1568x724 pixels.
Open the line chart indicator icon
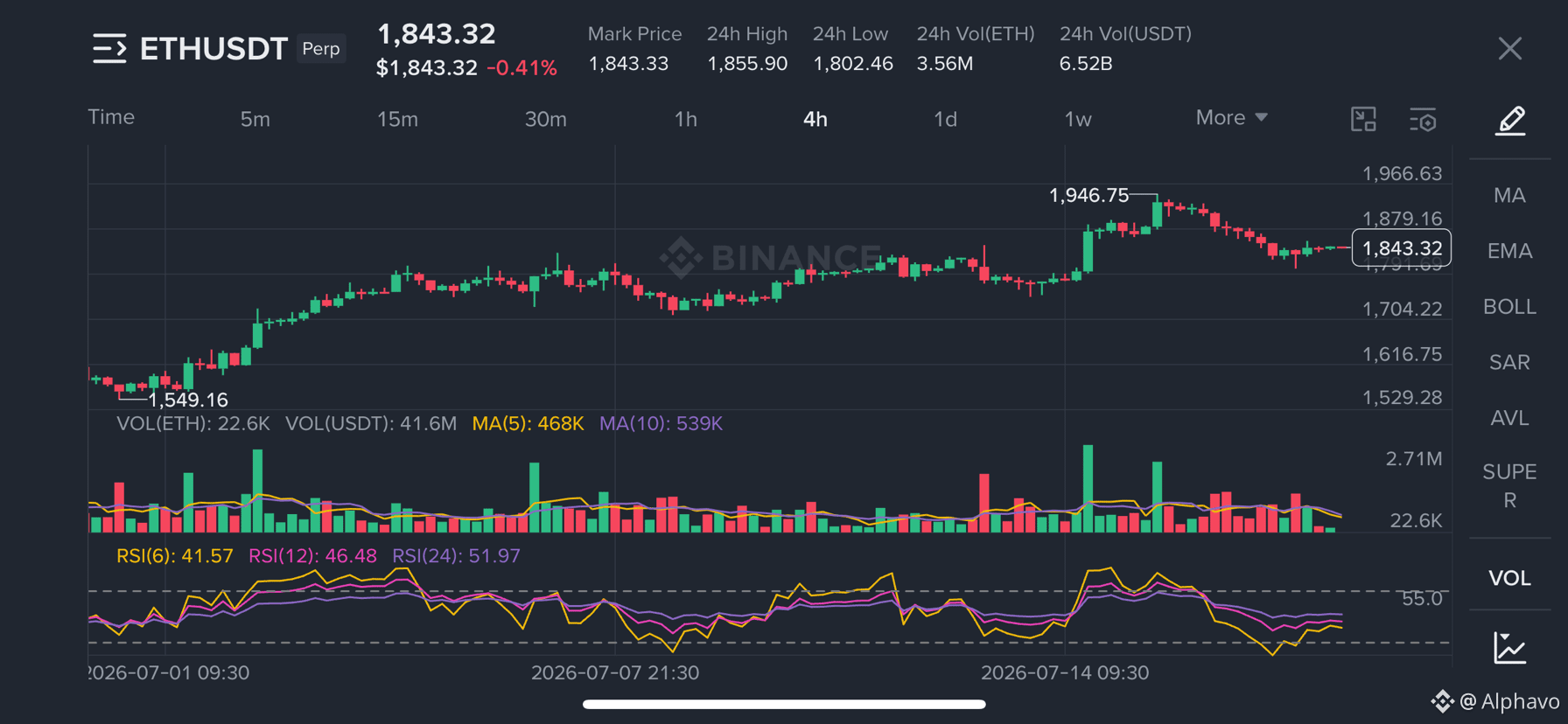click(1510, 648)
